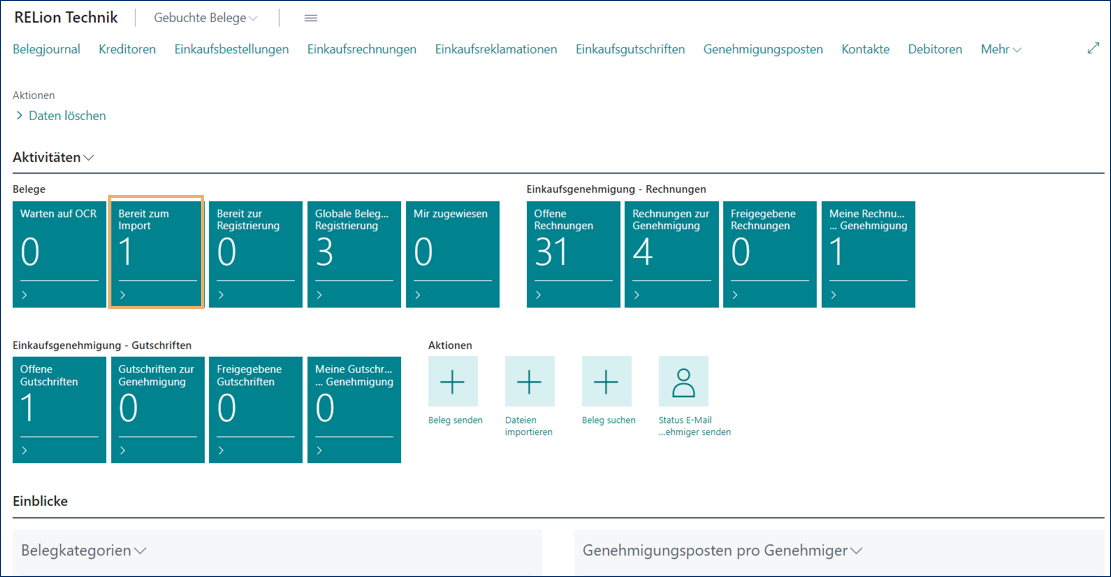Screen dimensions: 1111x577
Task: Open the Mehr navigation dropdown
Action: pos(1000,48)
